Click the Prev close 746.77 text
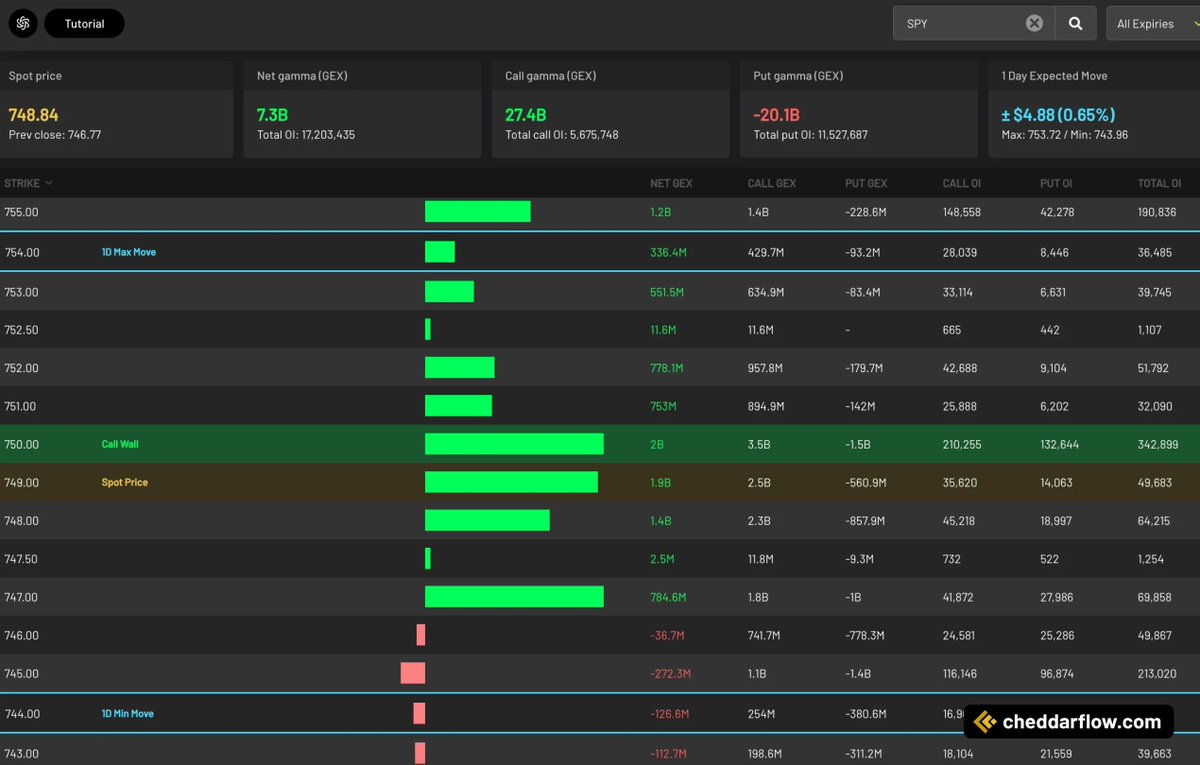The image size is (1200, 765). click(x=55, y=135)
